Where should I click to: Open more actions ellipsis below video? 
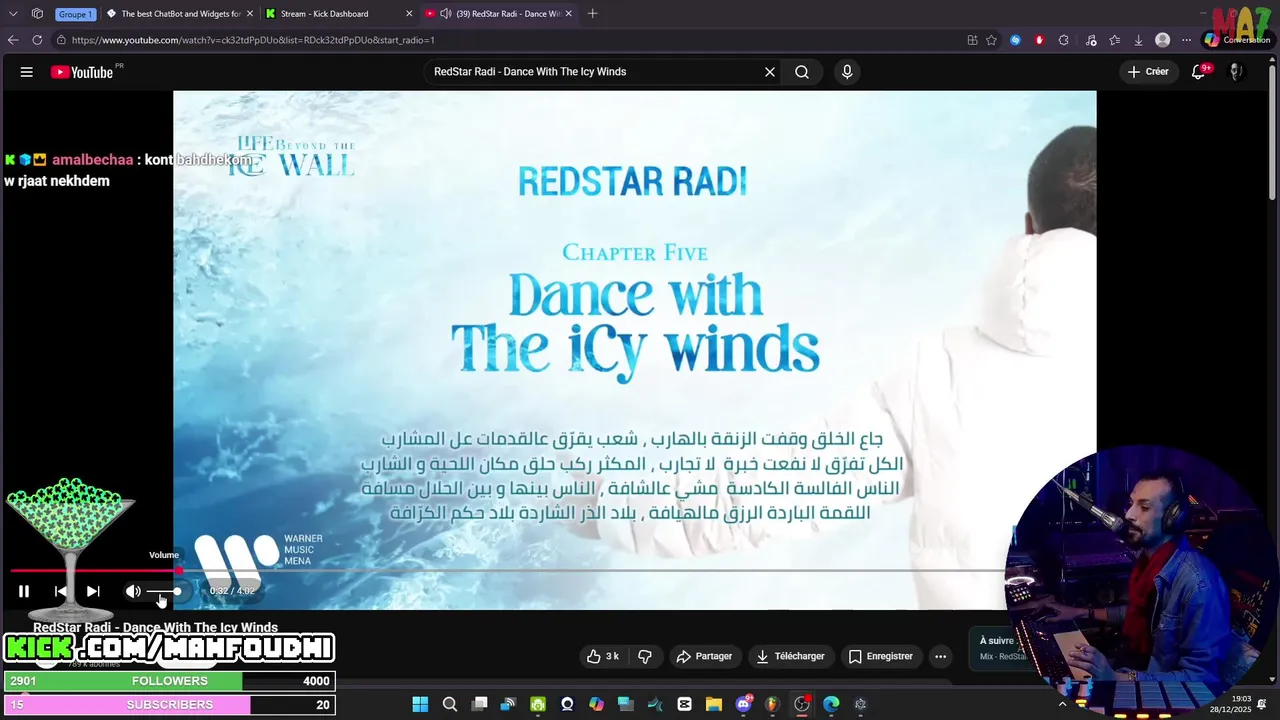click(940, 656)
